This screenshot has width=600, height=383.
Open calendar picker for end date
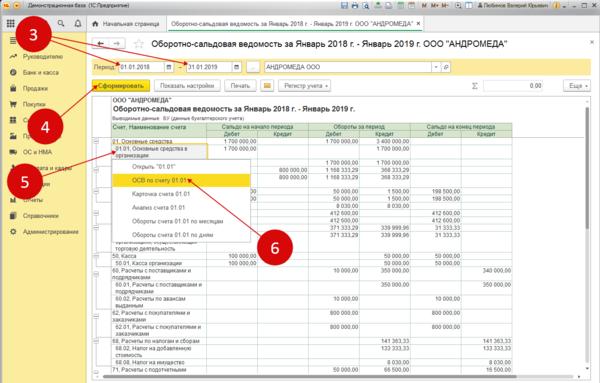[236, 67]
